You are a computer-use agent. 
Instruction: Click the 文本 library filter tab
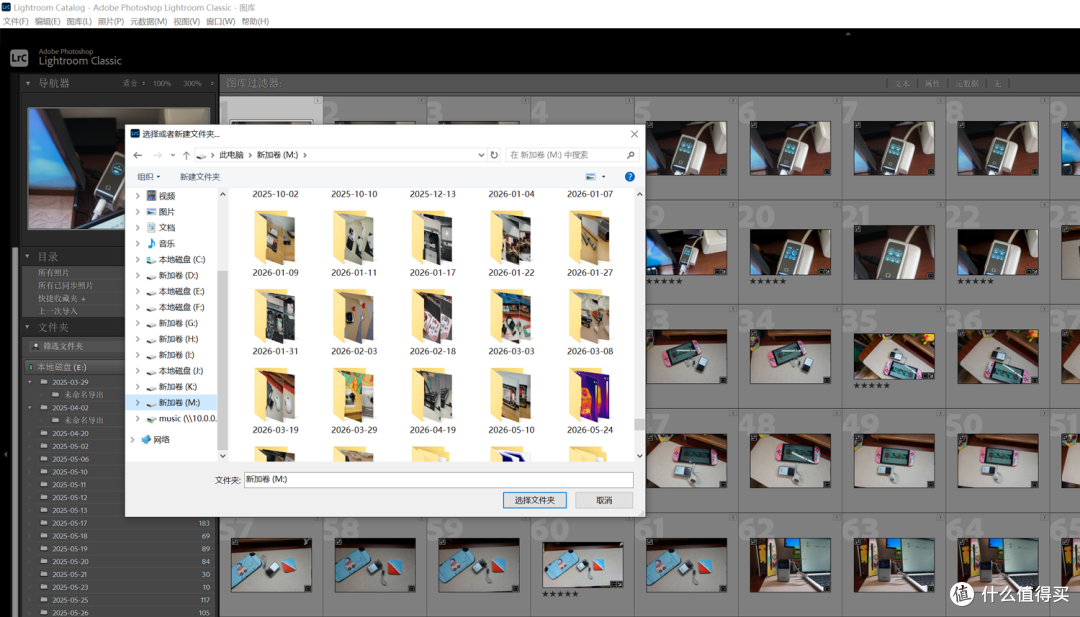coord(902,83)
